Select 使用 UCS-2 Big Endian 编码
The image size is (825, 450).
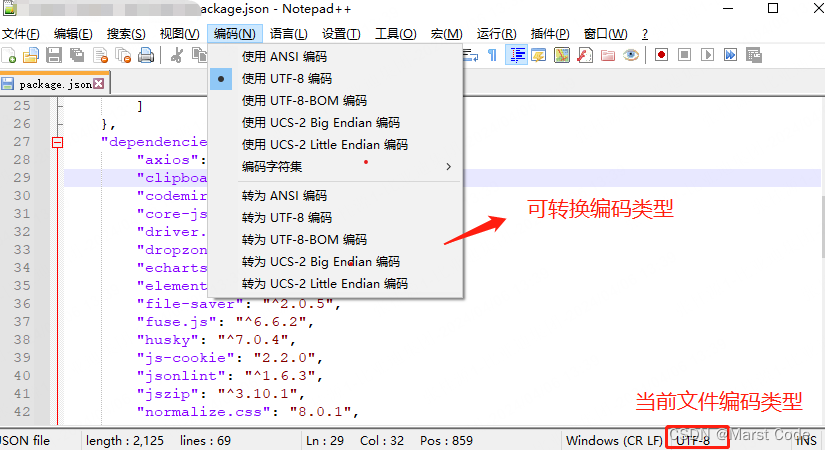pyautogui.click(x=336, y=123)
